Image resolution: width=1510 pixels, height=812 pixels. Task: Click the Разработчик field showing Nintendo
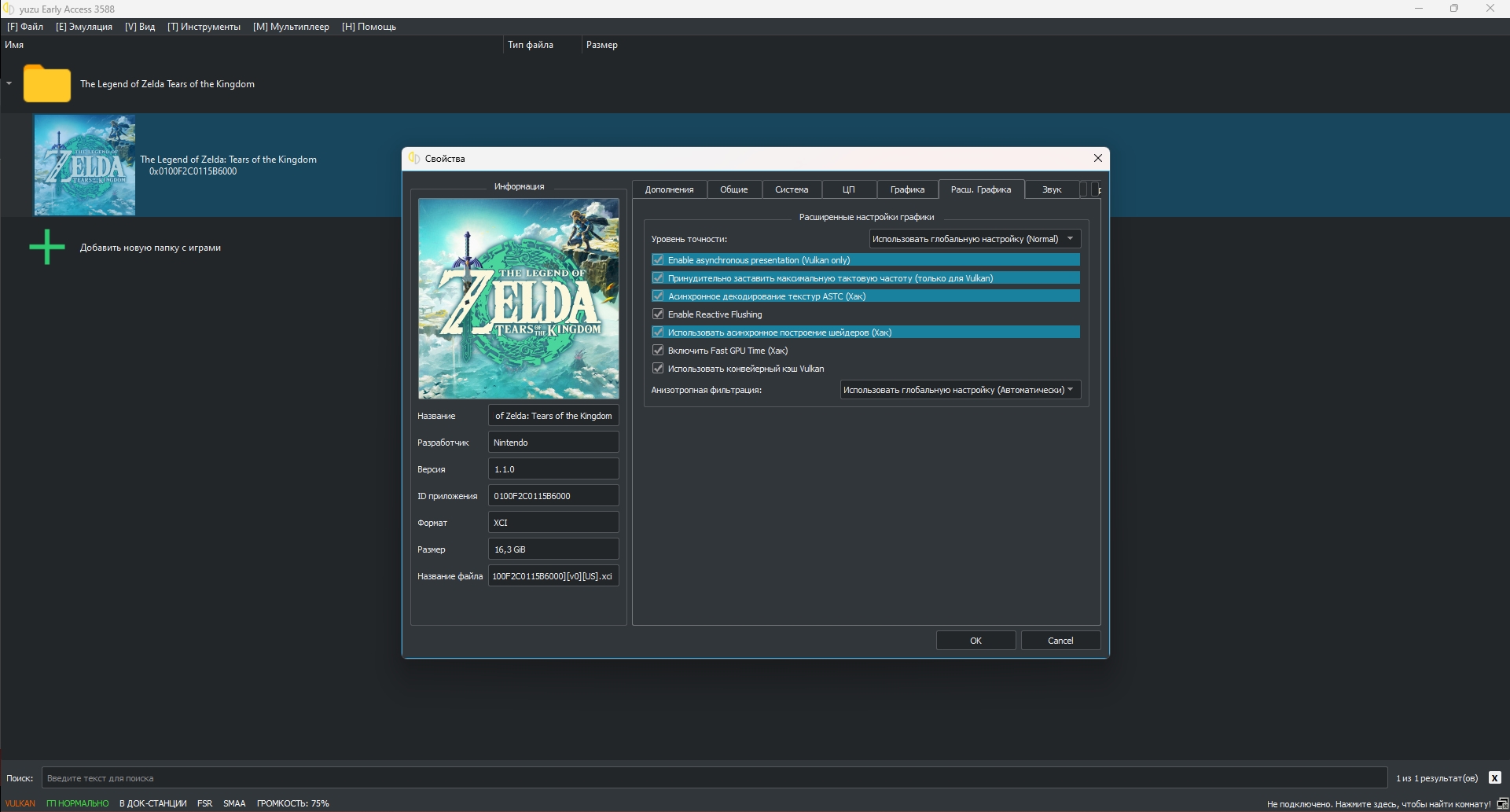click(x=553, y=442)
